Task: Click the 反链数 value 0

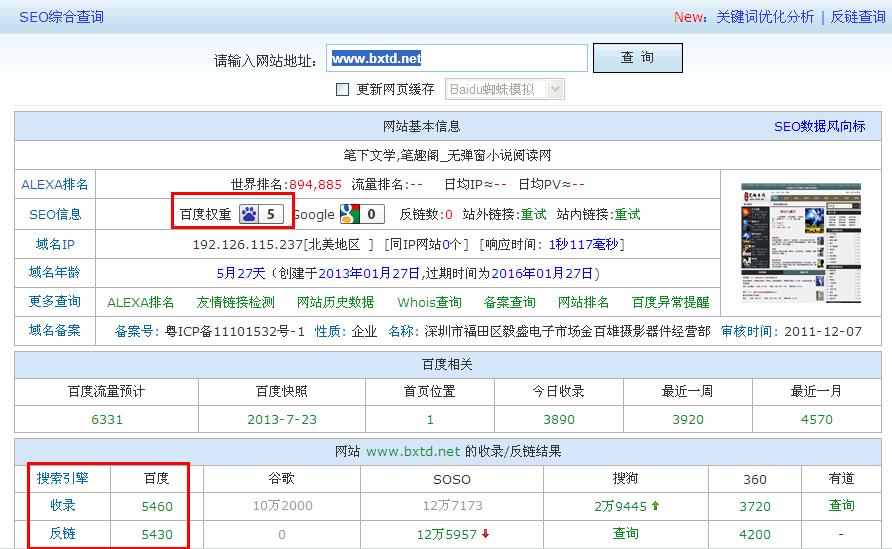Action: [x=449, y=214]
